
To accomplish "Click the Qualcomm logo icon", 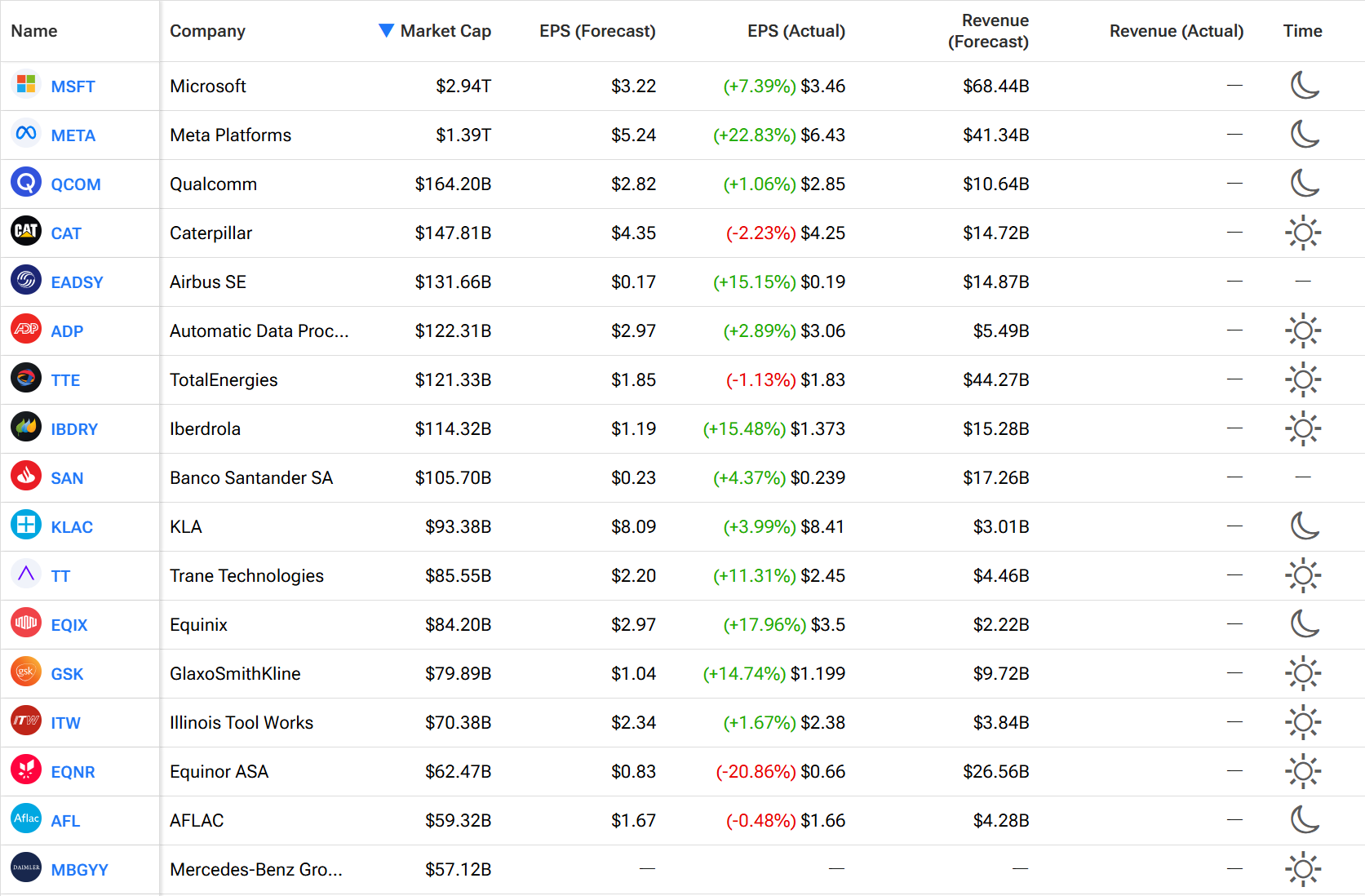I will 26,182.
